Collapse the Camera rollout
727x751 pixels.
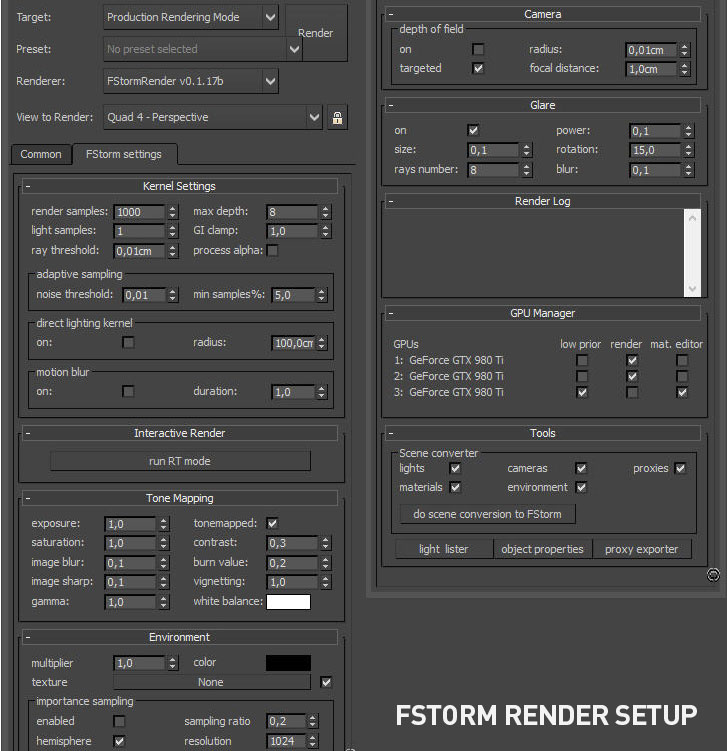point(391,14)
